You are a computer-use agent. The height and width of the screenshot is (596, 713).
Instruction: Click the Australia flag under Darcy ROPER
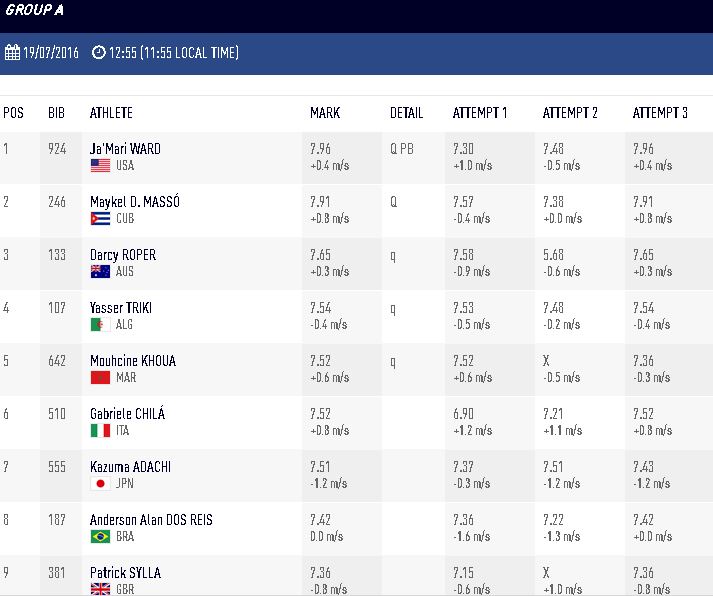100,271
